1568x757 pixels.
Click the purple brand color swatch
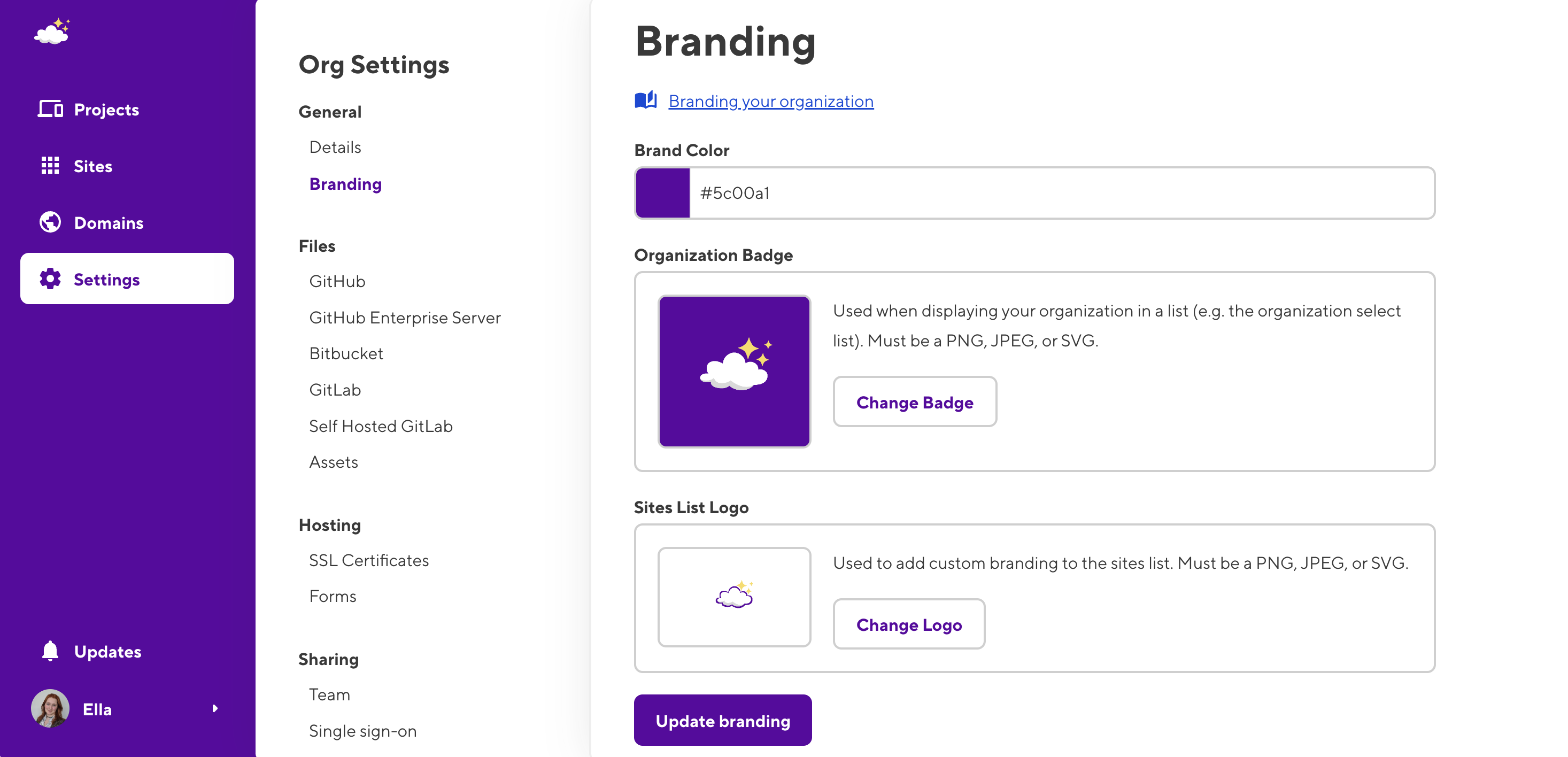coord(662,193)
